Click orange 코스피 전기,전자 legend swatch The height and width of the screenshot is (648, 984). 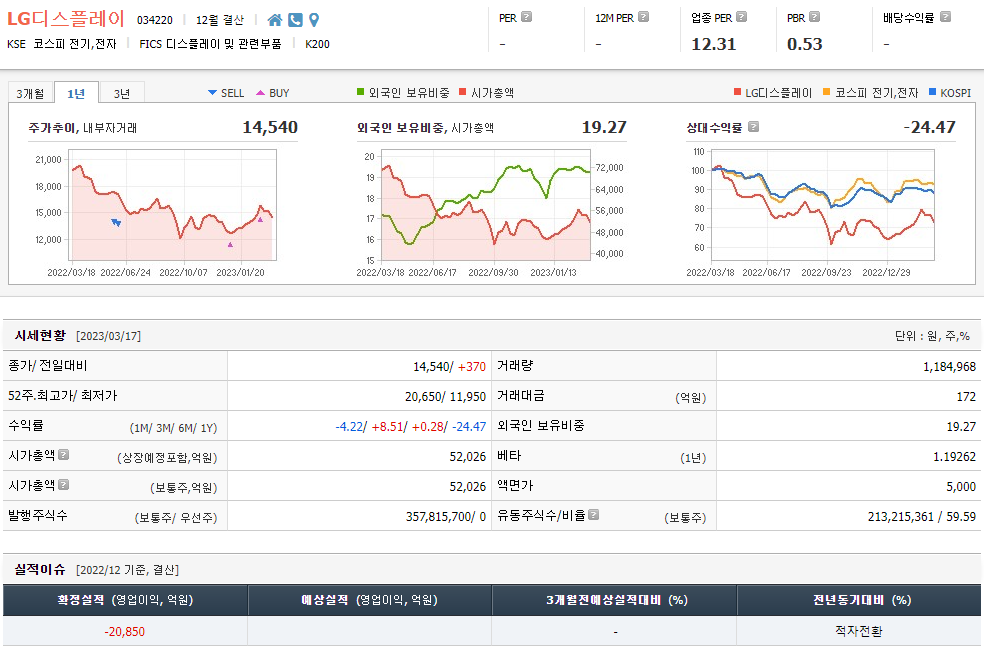click(x=826, y=92)
